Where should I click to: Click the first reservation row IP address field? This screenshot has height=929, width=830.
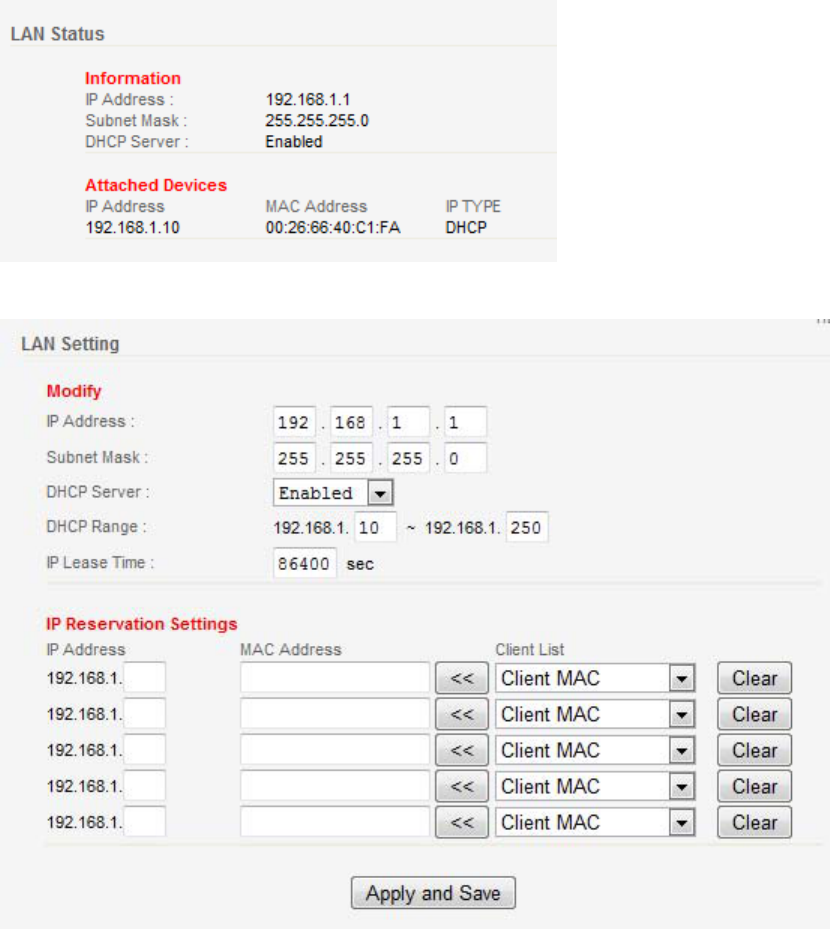[x=145, y=677]
